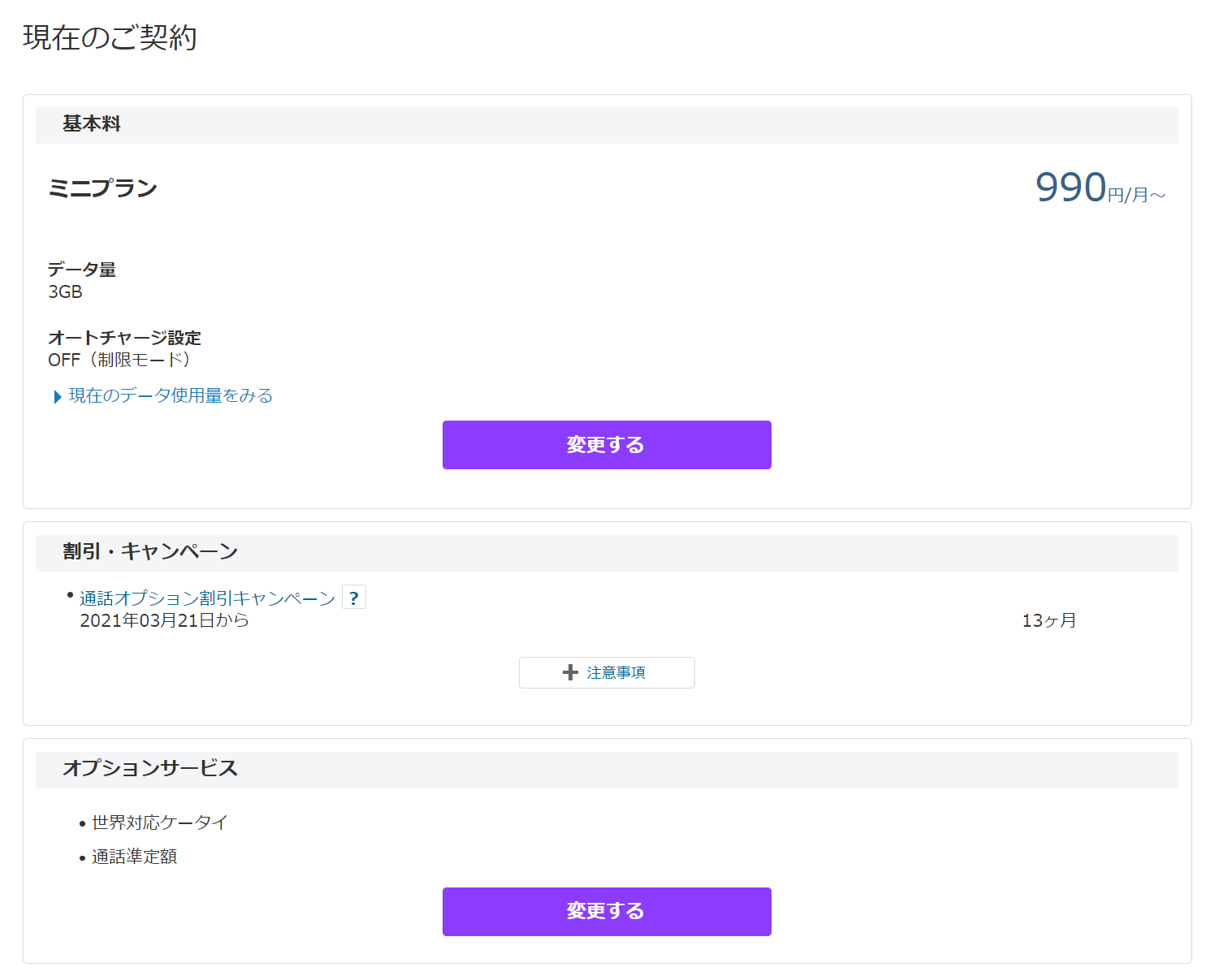Click the 割引・キャンペーン section header
The height and width of the screenshot is (980, 1219).
607,553
